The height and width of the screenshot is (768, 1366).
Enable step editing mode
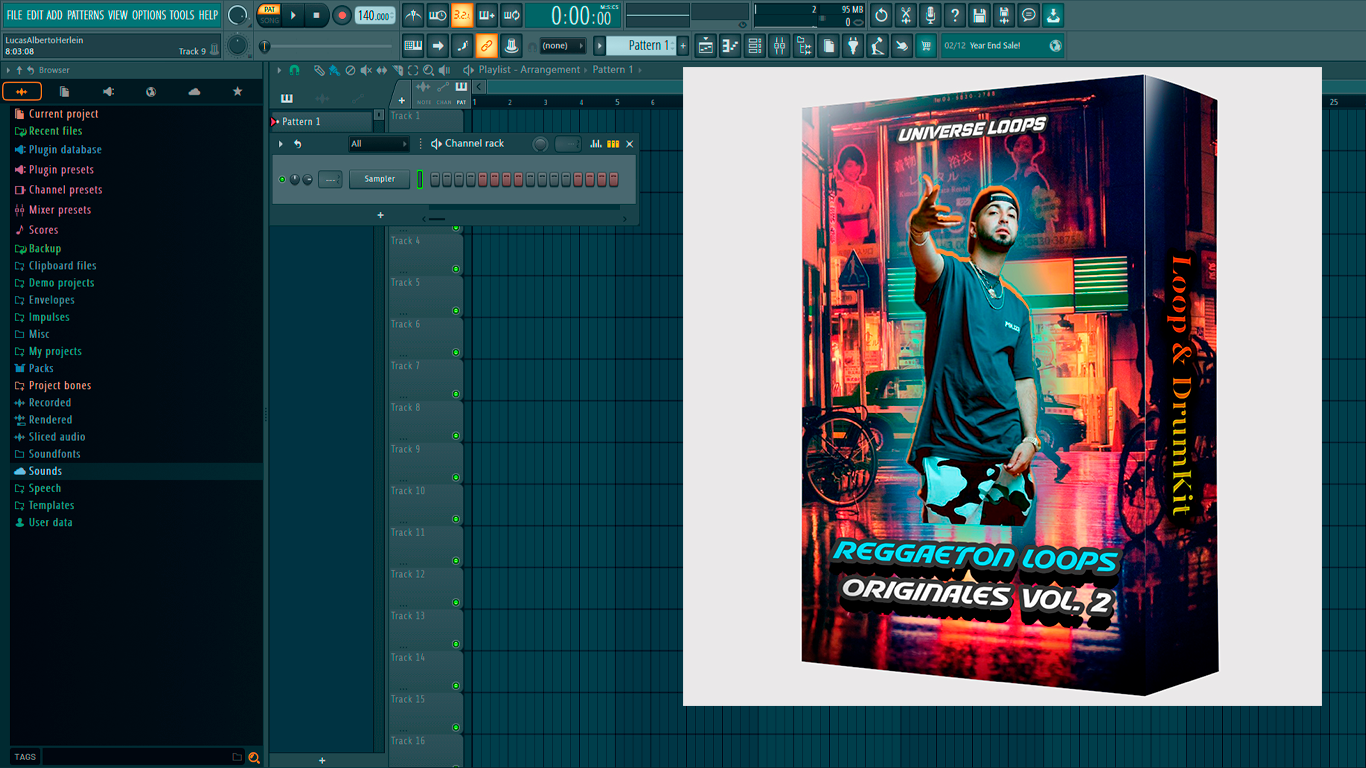click(462, 46)
